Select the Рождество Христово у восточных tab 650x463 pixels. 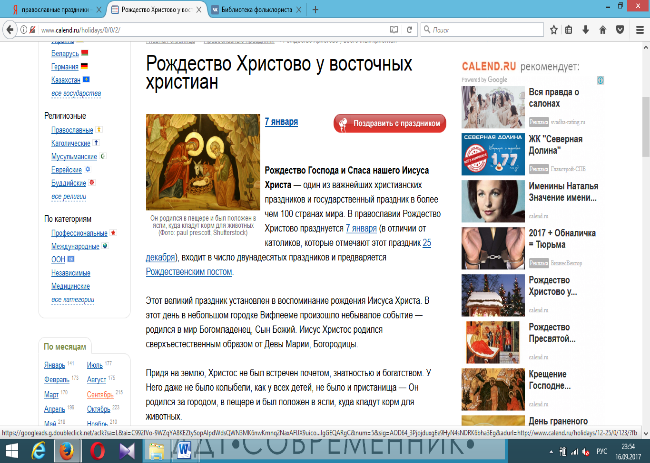[x=156, y=10]
